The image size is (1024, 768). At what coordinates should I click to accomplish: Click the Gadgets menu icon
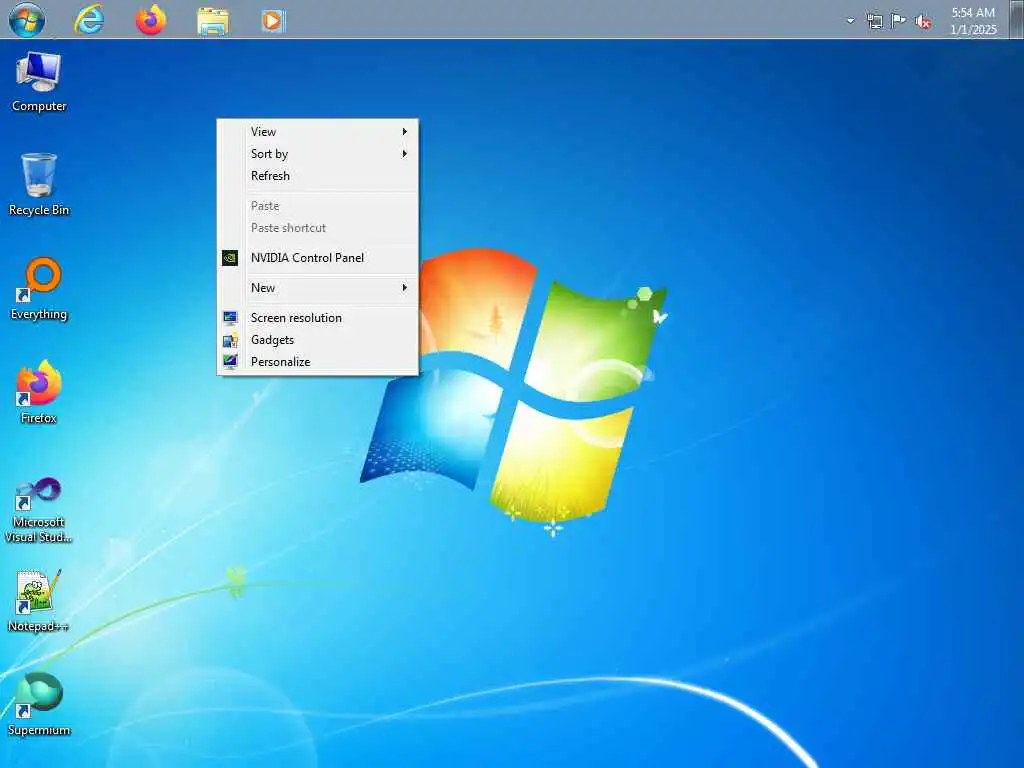click(230, 340)
